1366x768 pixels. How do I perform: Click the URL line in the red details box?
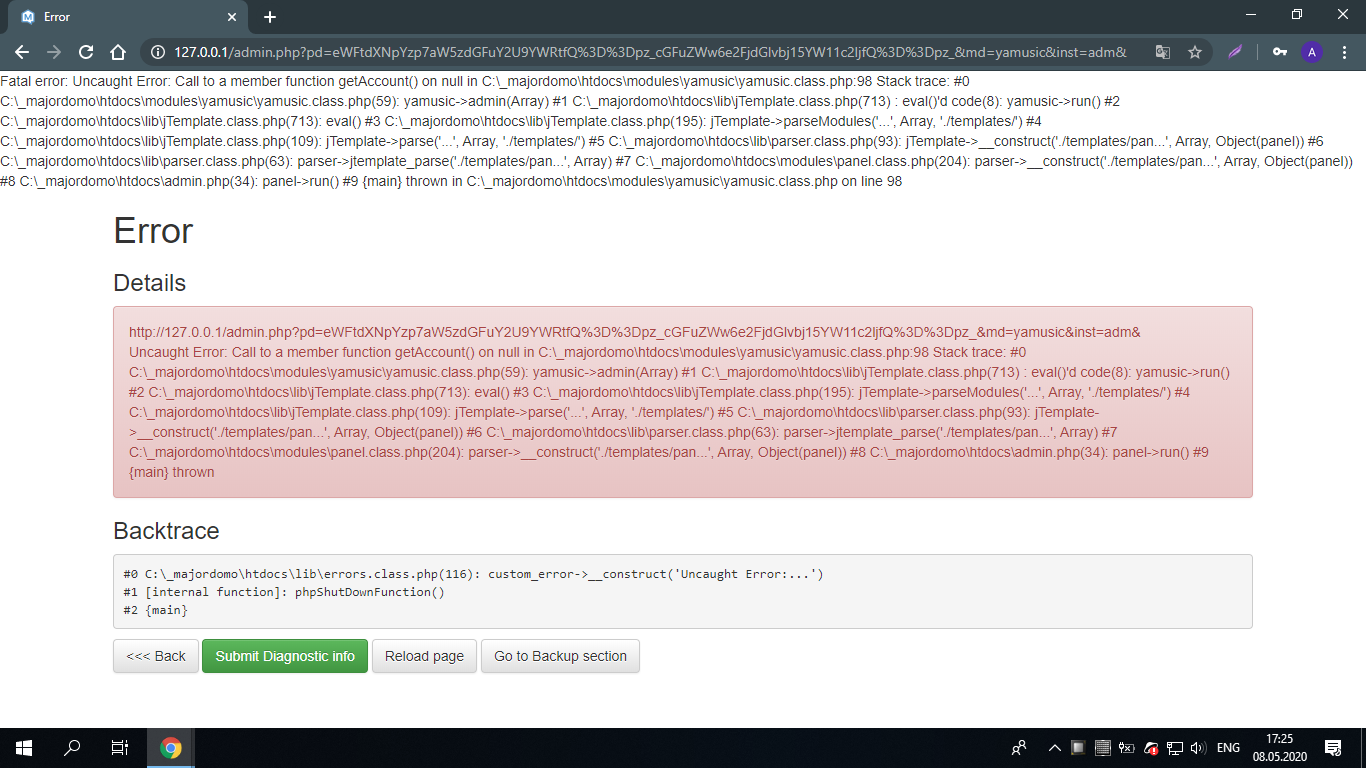[x=635, y=332]
